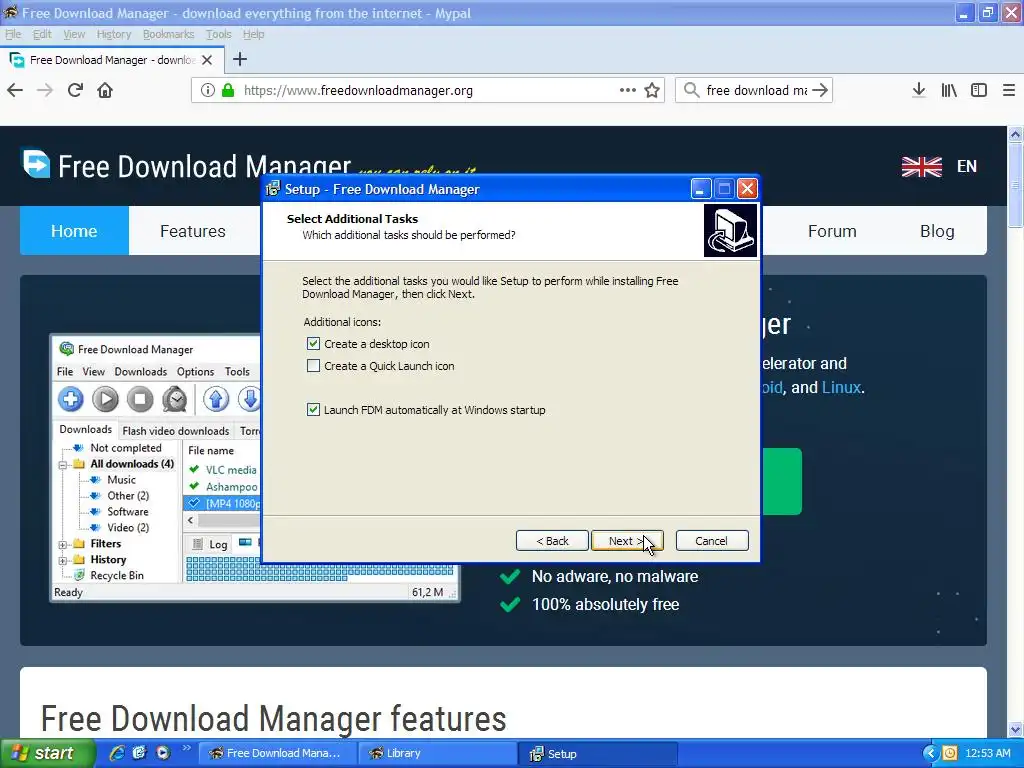Click Back in the setup wizard
The image size is (1024, 768).
[x=552, y=541]
